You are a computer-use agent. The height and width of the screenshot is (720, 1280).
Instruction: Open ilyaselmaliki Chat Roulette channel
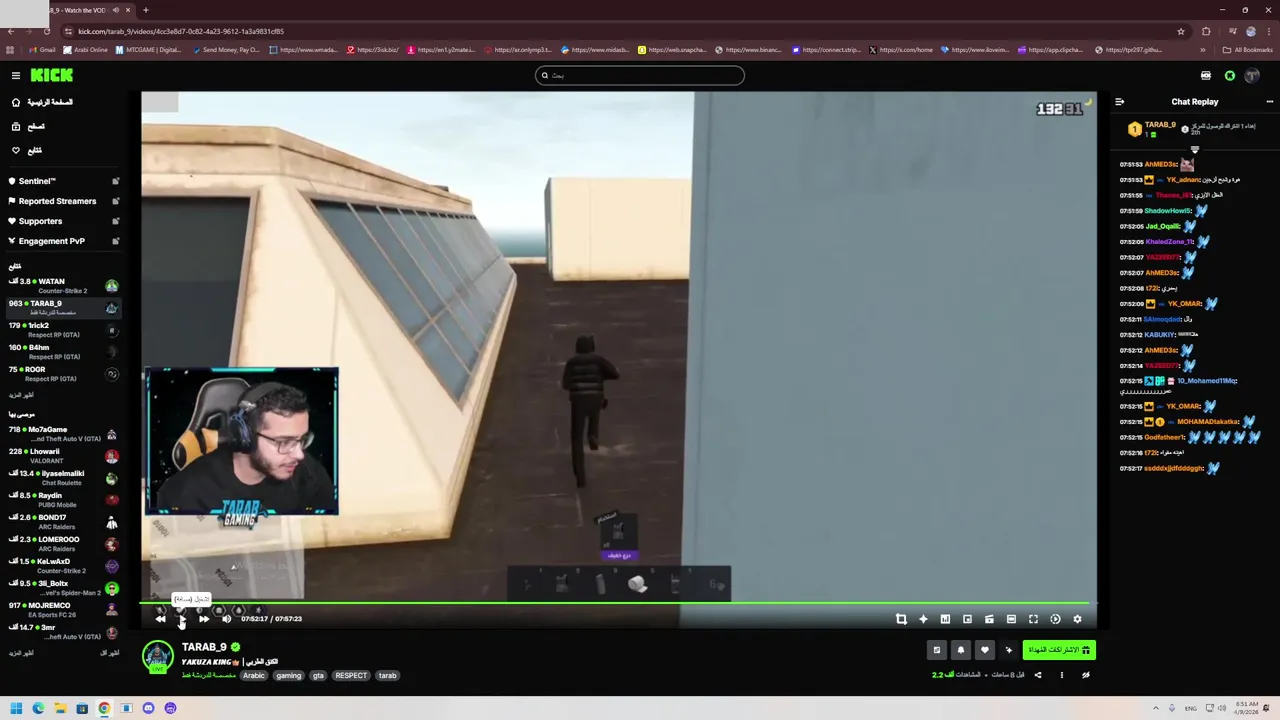tap(62, 478)
